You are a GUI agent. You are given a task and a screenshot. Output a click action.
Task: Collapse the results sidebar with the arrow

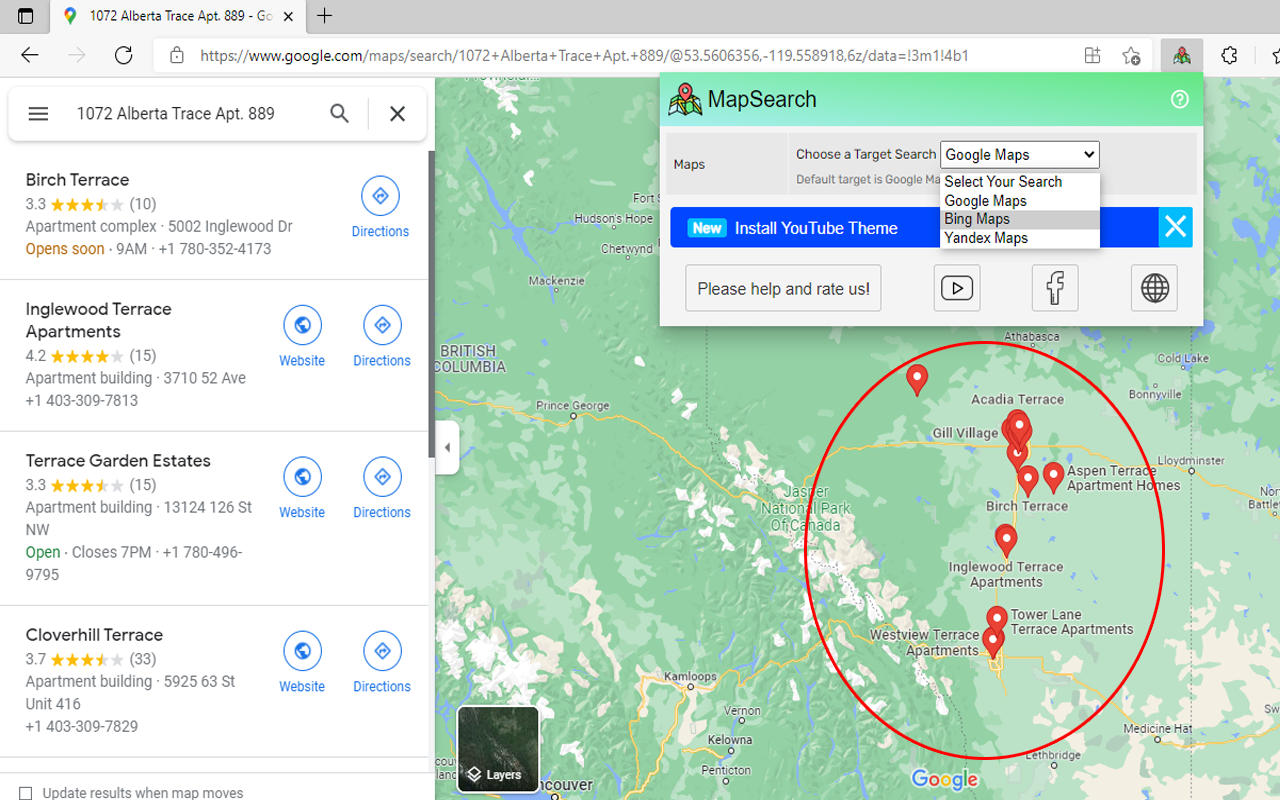click(446, 448)
